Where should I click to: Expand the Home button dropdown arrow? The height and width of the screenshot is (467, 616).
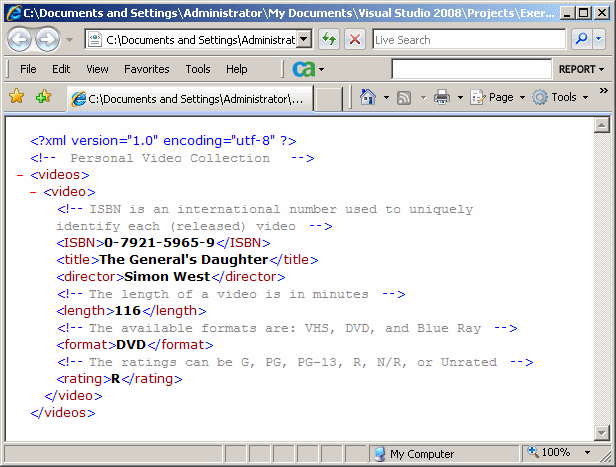386,97
